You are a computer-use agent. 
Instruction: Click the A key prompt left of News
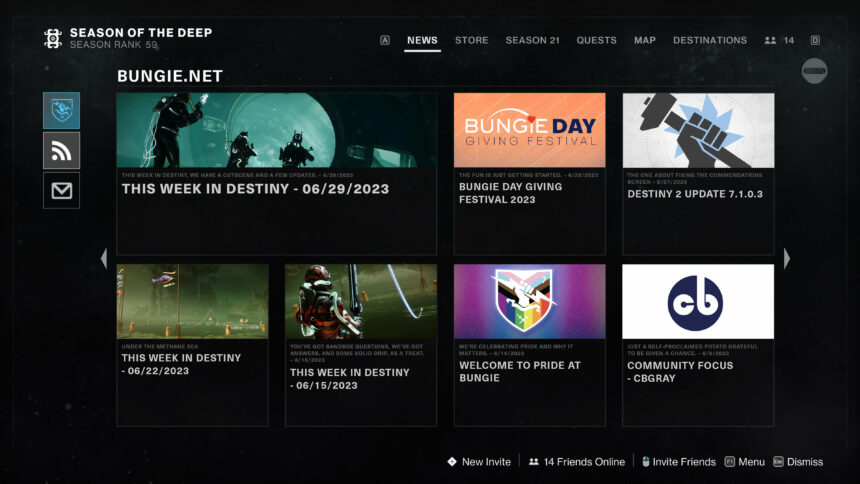tap(385, 40)
